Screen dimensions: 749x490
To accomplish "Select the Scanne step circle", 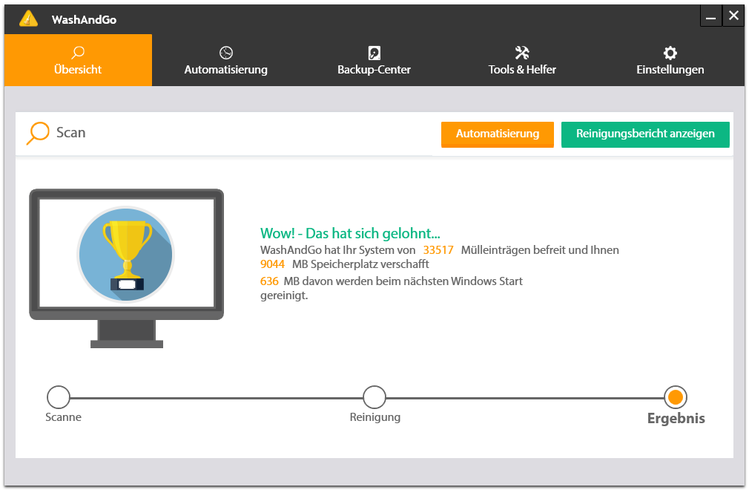I will tap(58, 397).
